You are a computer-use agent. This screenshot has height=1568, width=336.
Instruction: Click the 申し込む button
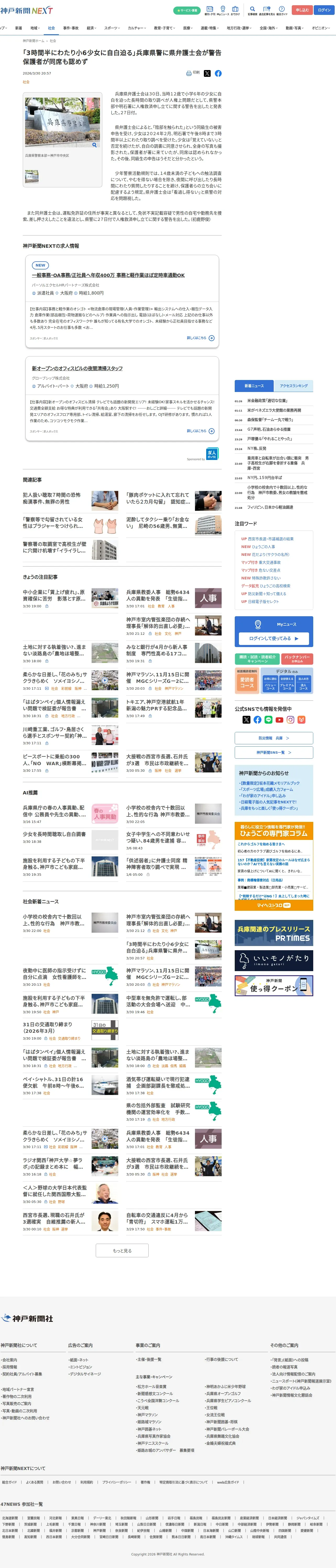[303, 10]
